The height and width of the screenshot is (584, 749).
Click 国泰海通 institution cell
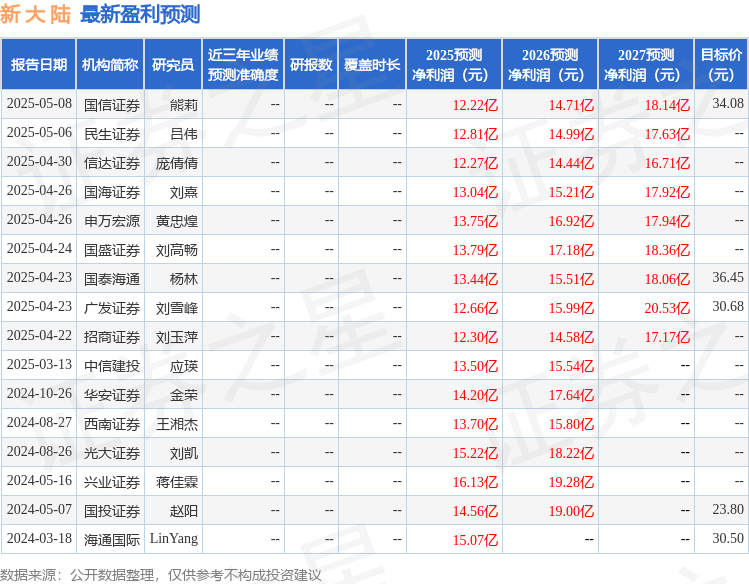[112, 279]
